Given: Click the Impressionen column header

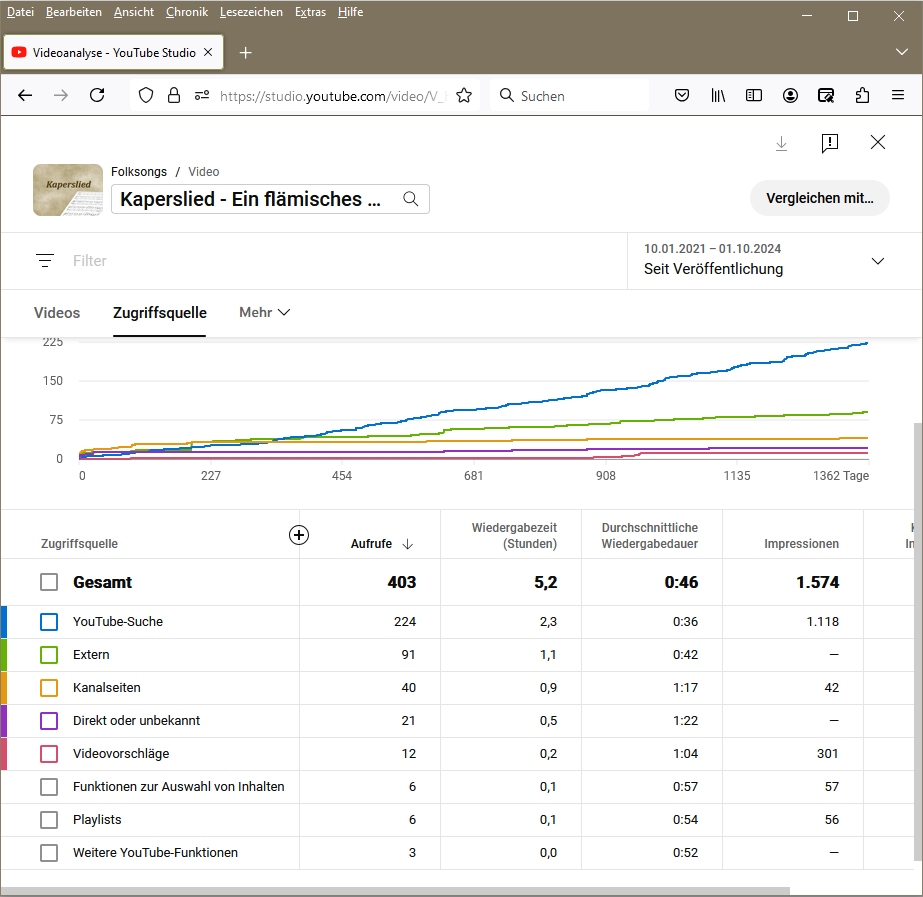Looking at the screenshot, I should click(x=801, y=544).
